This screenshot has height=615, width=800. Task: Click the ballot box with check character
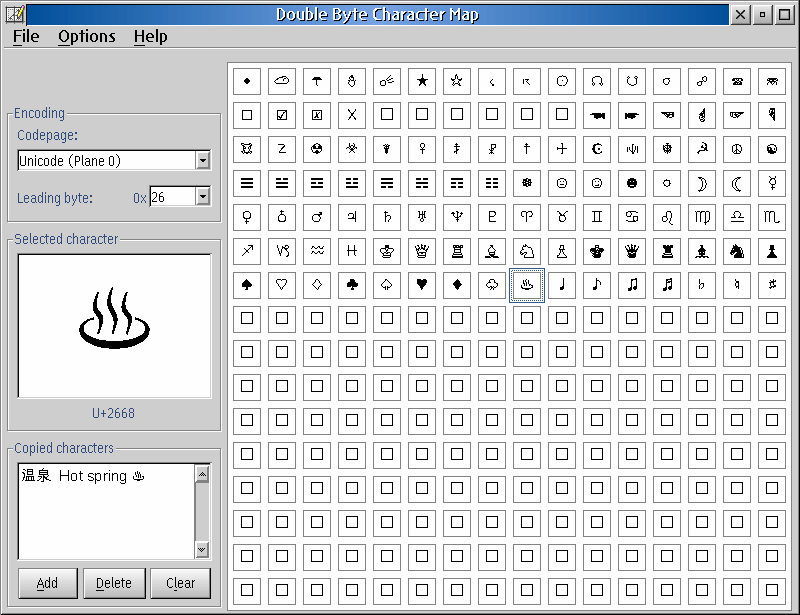coord(282,115)
